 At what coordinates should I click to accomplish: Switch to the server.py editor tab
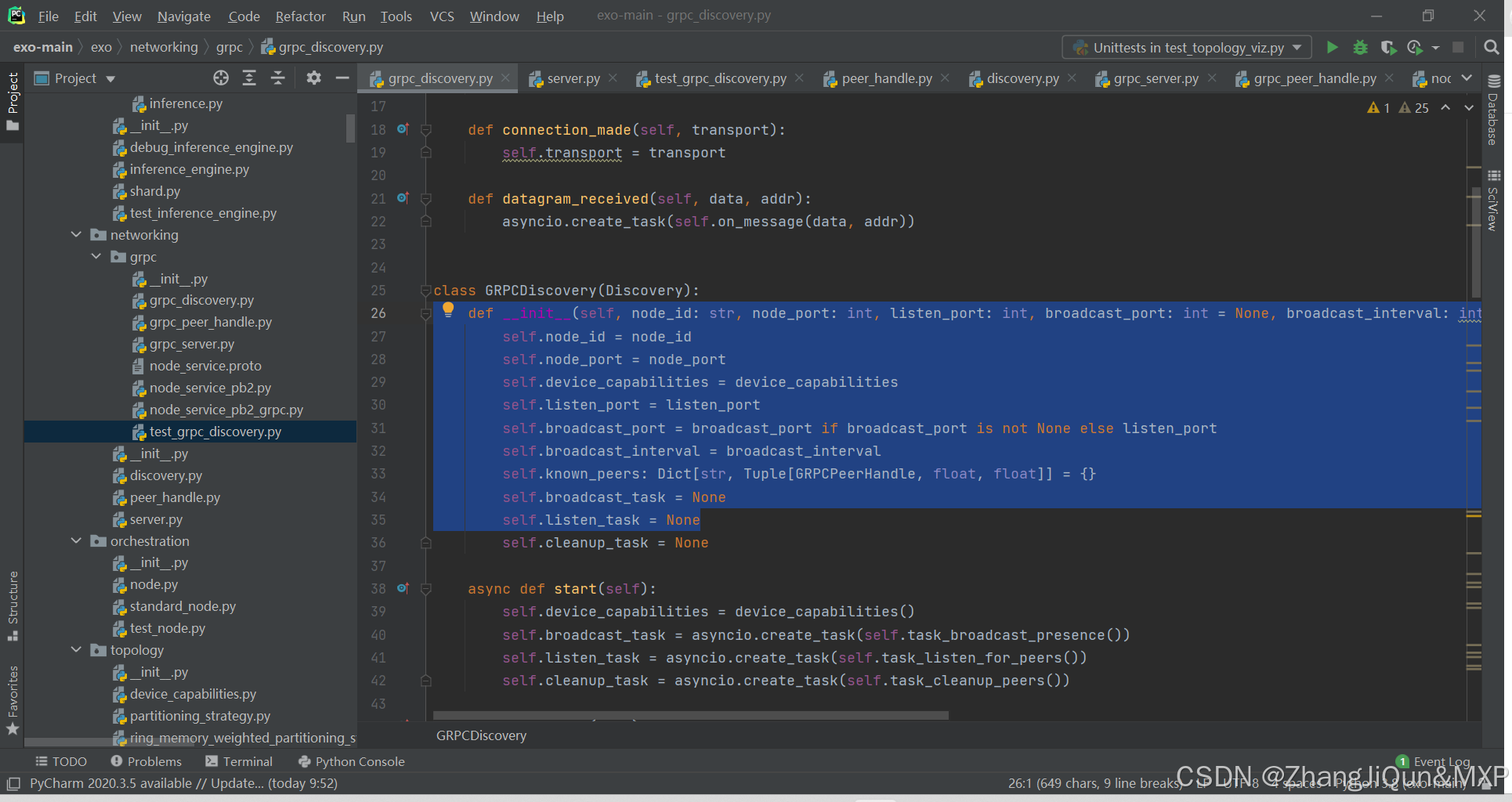tap(573, 78)
